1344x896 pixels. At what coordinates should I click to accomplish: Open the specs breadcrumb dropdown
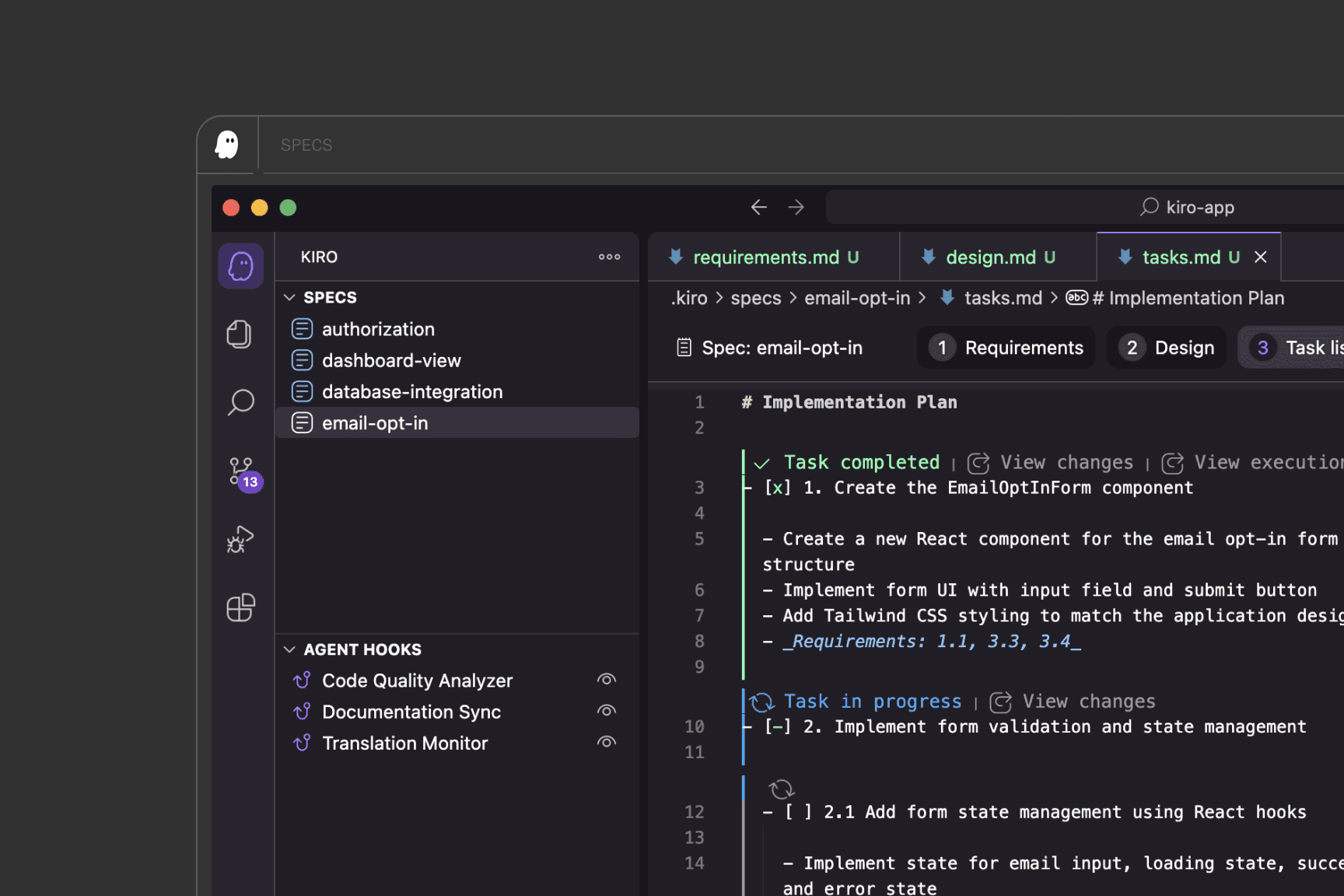[x=755, y=297]
